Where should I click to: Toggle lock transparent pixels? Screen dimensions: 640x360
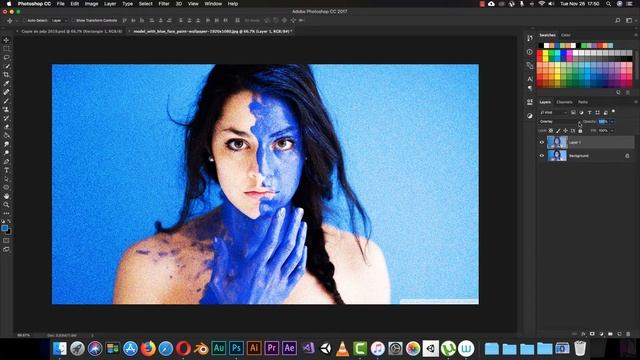[x=551, y=131]
